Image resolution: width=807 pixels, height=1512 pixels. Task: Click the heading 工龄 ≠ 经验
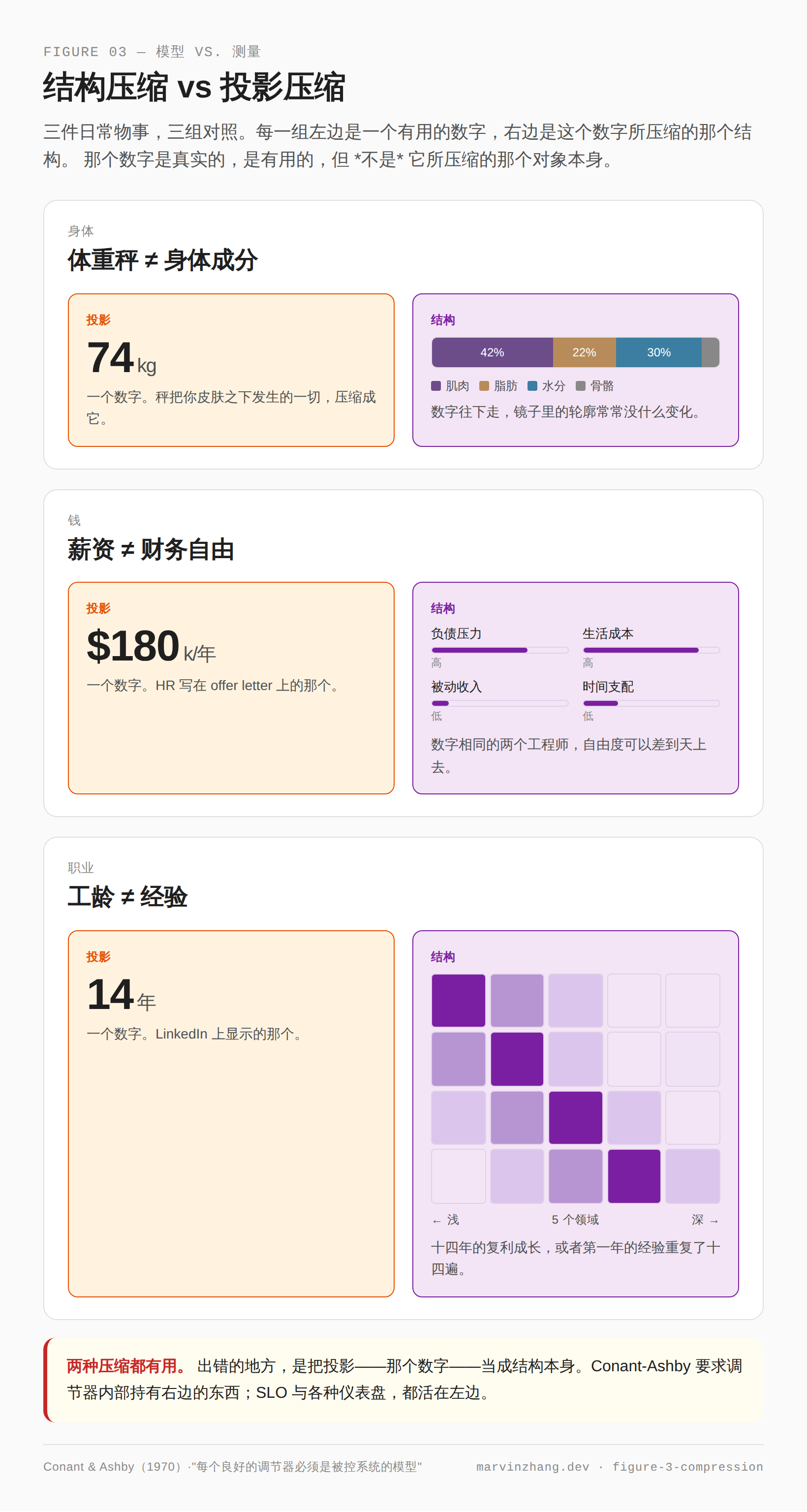click(127, 897)
